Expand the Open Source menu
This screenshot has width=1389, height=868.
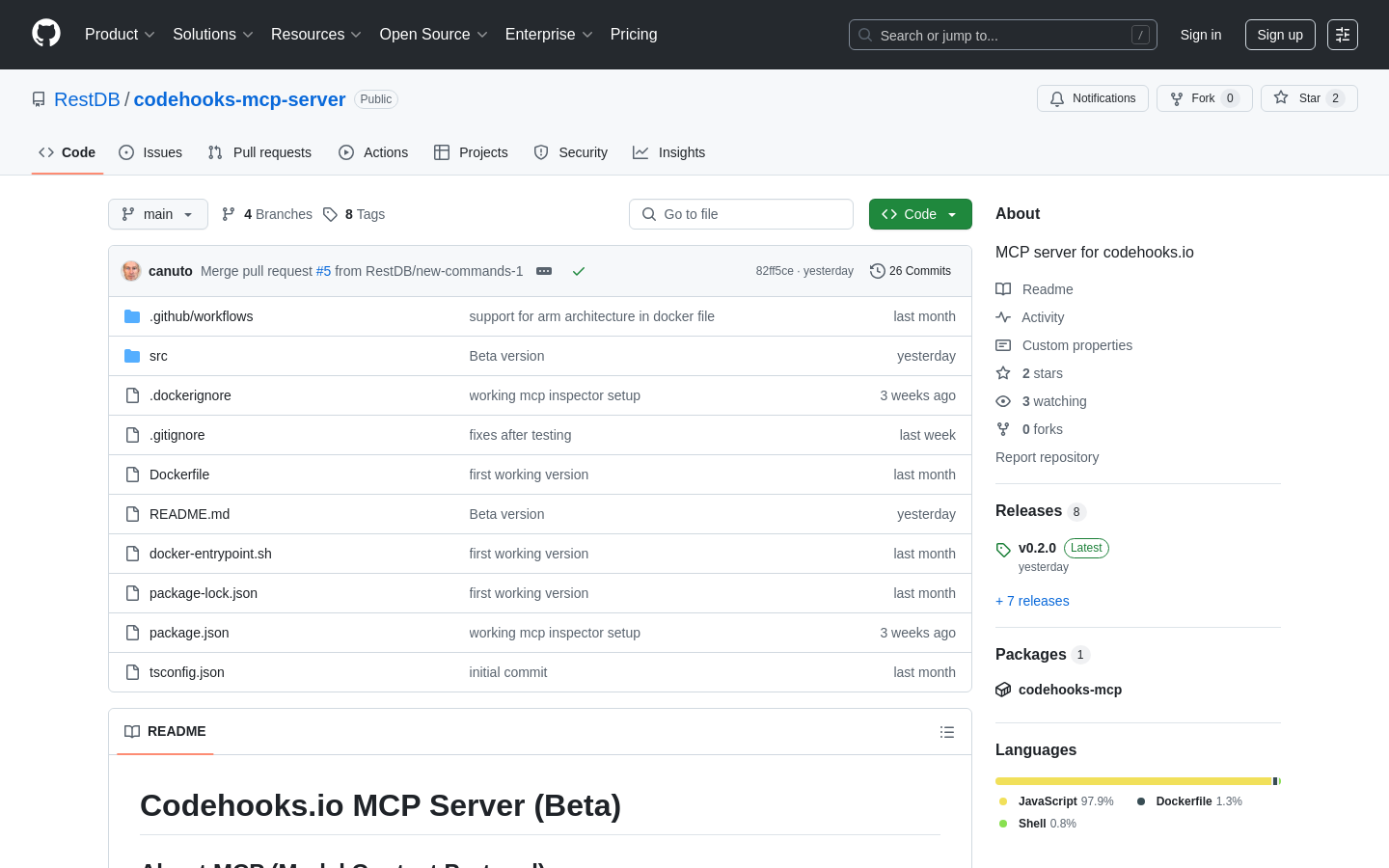click(433, 35)
